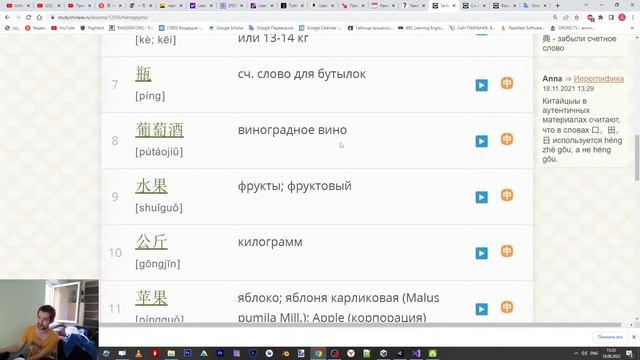Image resolution: width=640 pixels, height=360 pixels.
Task: Close the downloads bar with X
Action: [633, 337]
